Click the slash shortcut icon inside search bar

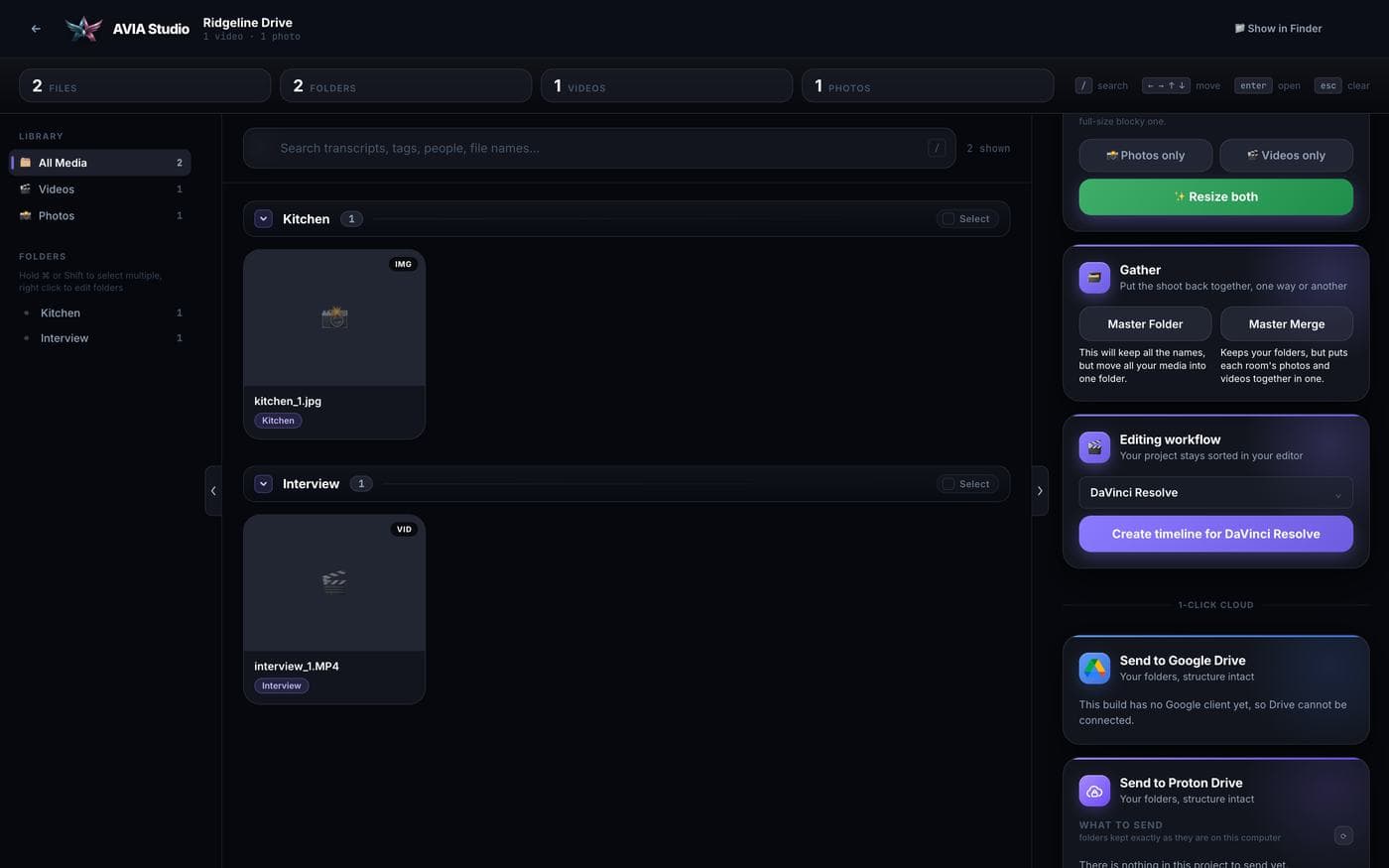coord(937,148)
